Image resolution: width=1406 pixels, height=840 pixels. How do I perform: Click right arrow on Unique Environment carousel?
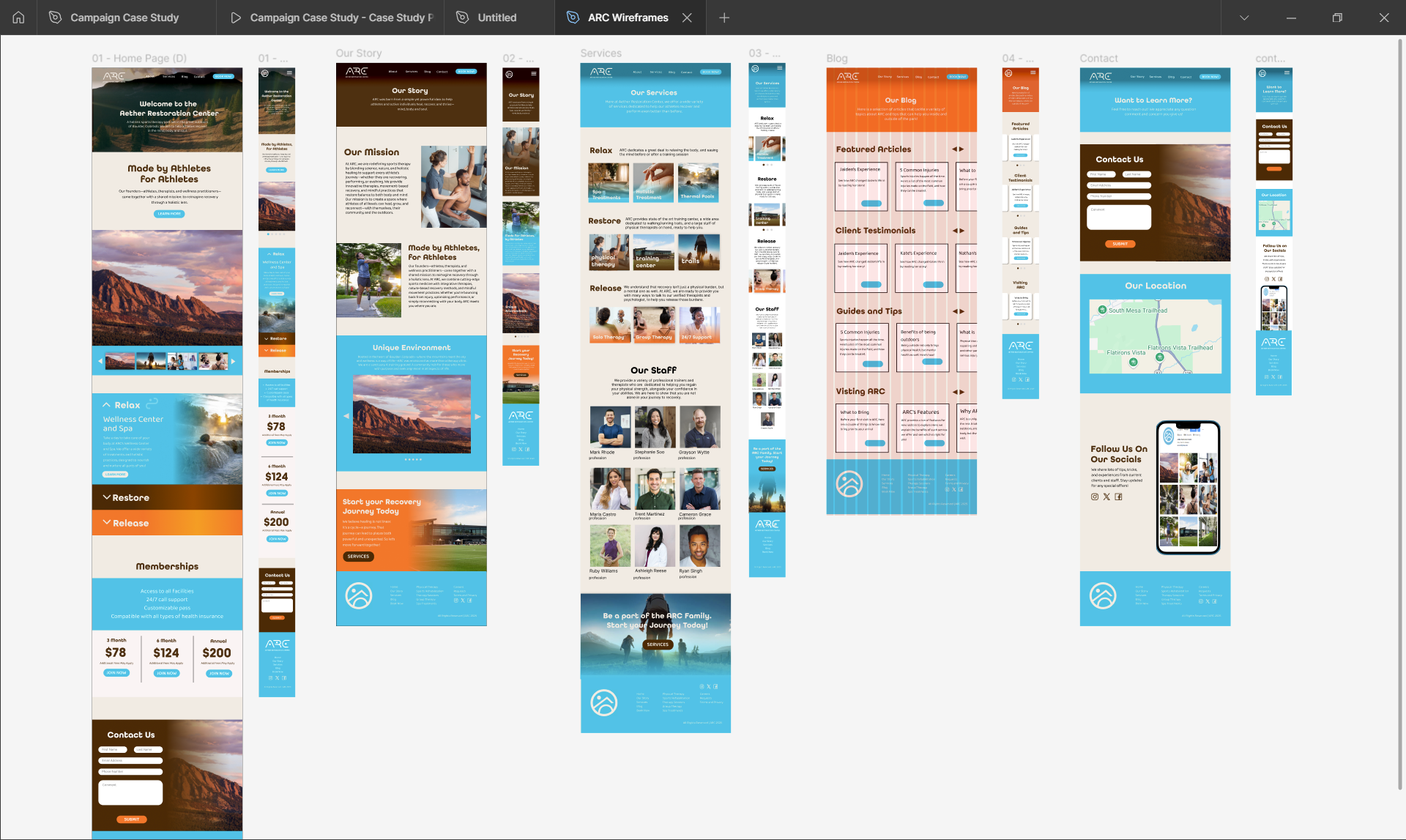(x=477, y=416)
